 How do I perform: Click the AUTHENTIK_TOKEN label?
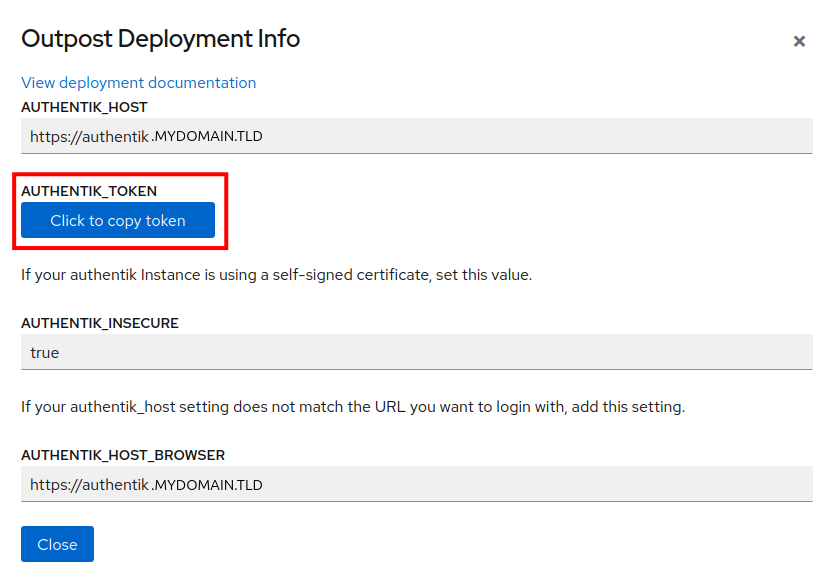(x=89, y=191)
